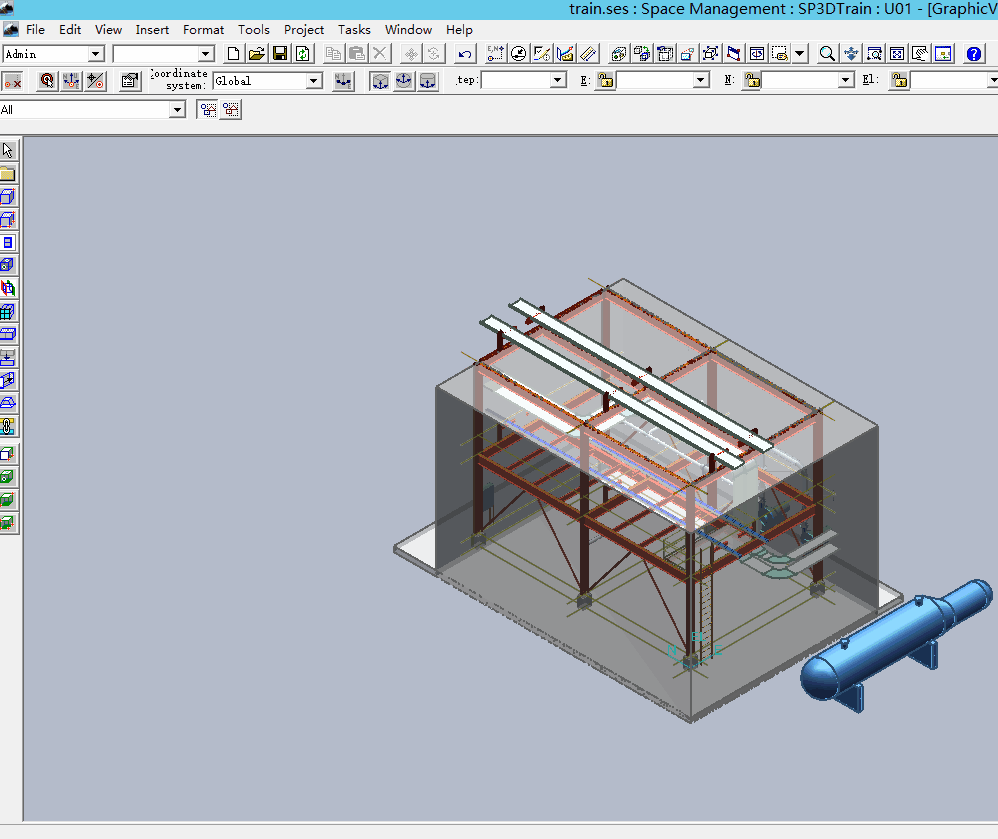The width and height of the screenshot is (998, 839).
Task: Expand the Step value dropdown
Action: click(x=558, y=80)
